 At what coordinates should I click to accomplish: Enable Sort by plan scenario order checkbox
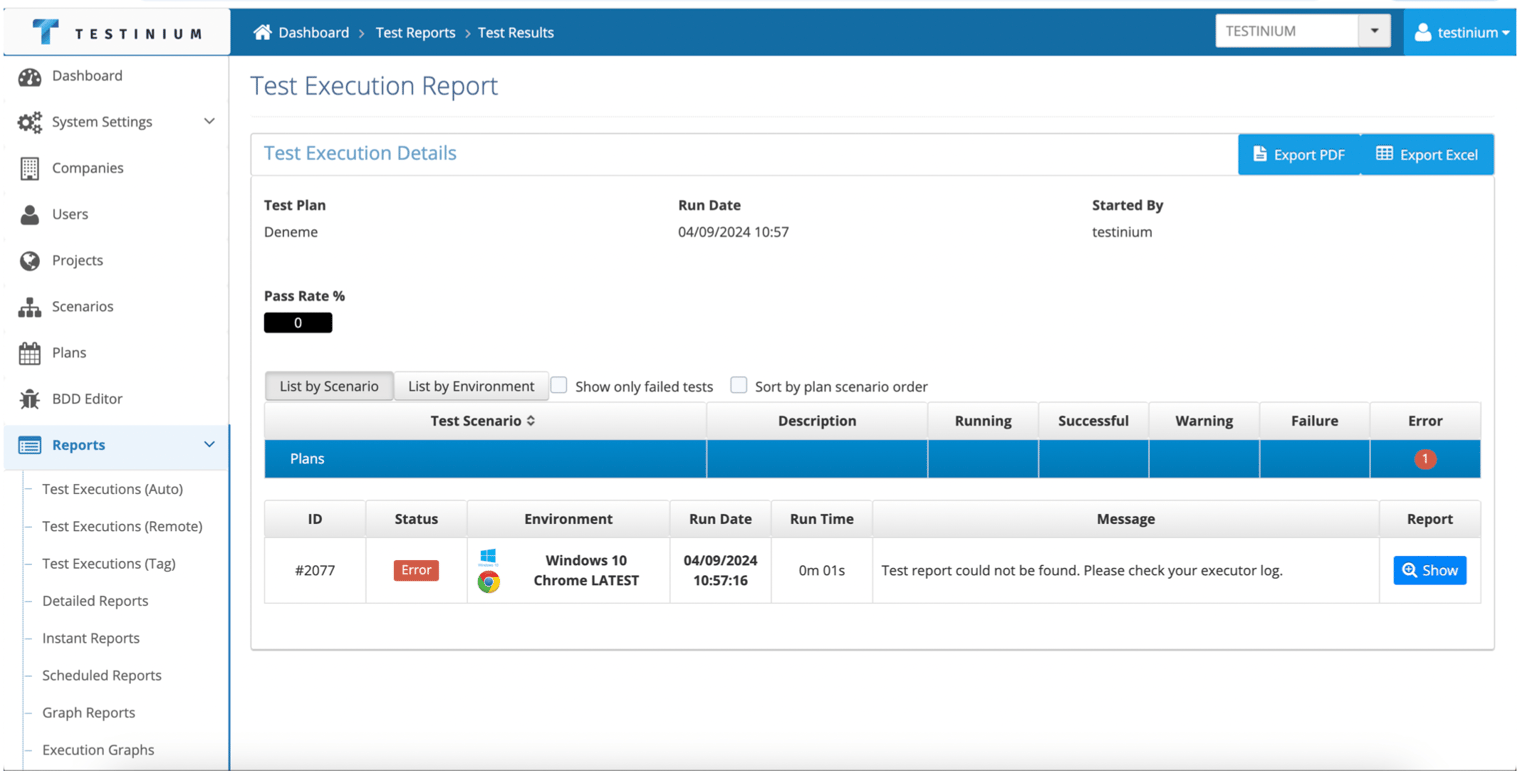coord(739,386)
